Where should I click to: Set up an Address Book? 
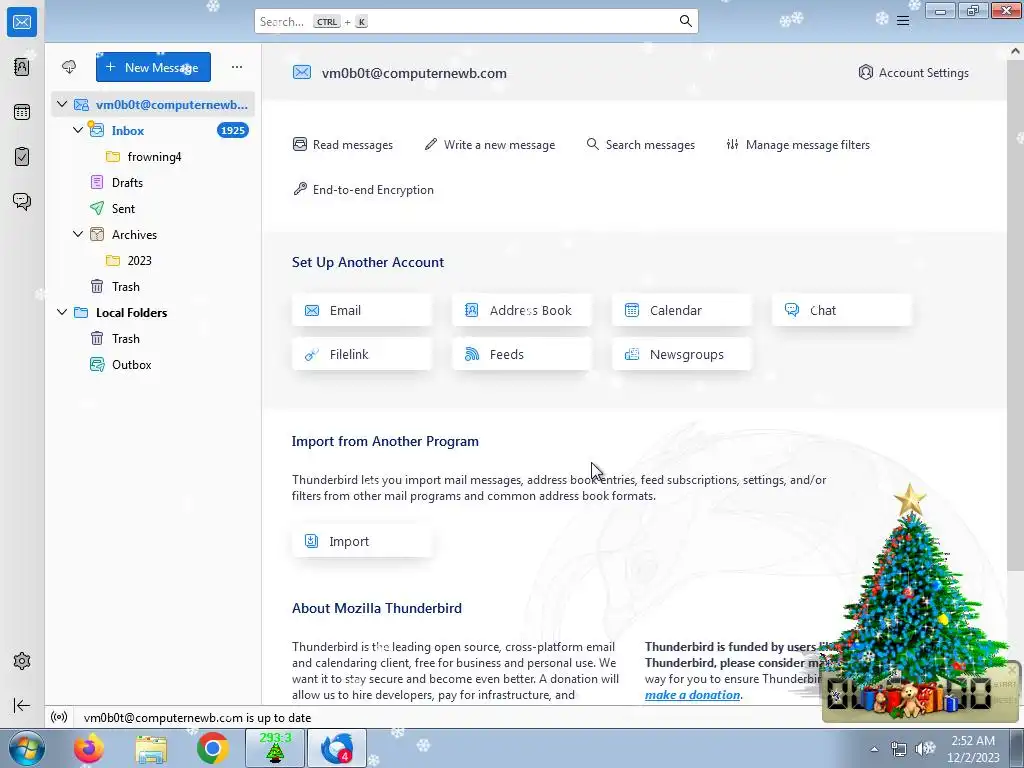(522, 310)
